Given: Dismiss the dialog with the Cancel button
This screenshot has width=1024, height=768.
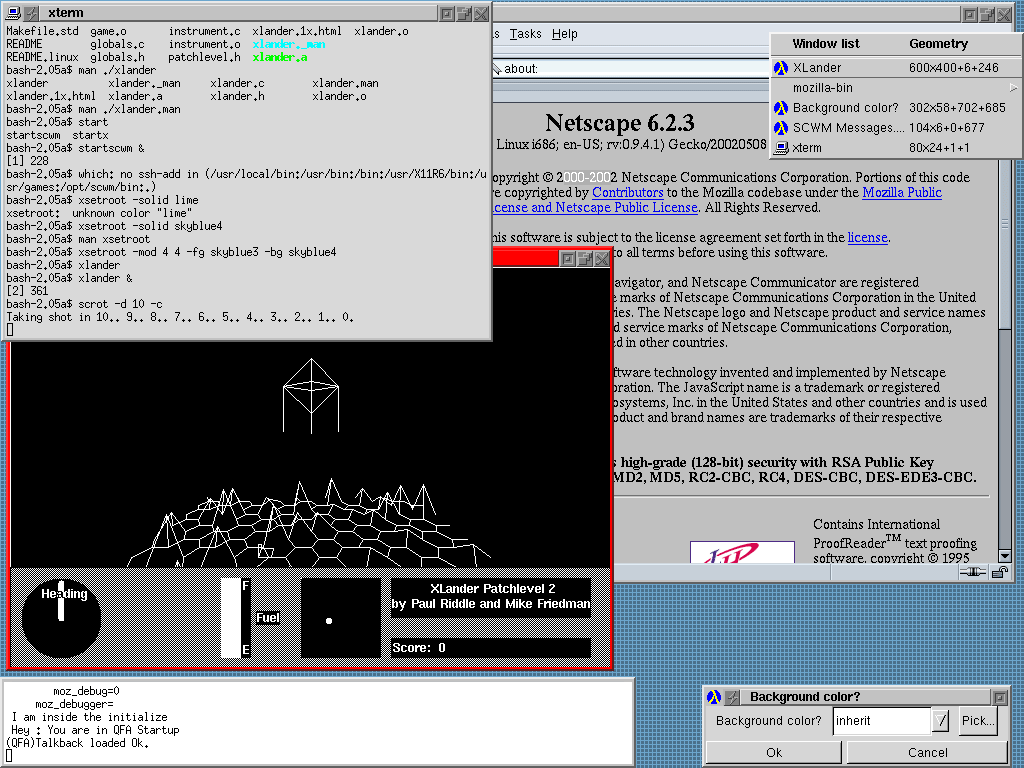Looking at the screenshot, I should pos(928,752).
